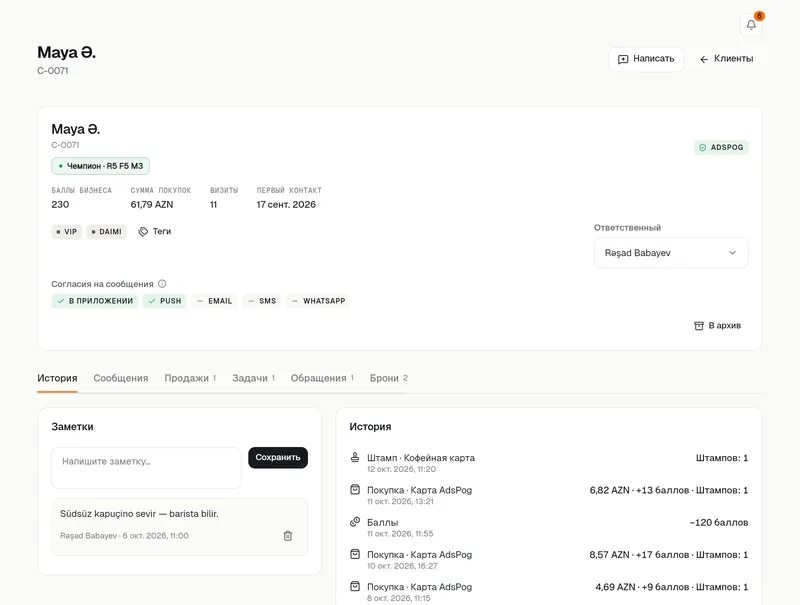Go back to Клиенты list
This screenshot has width=800, height=605.
[726, 59]
